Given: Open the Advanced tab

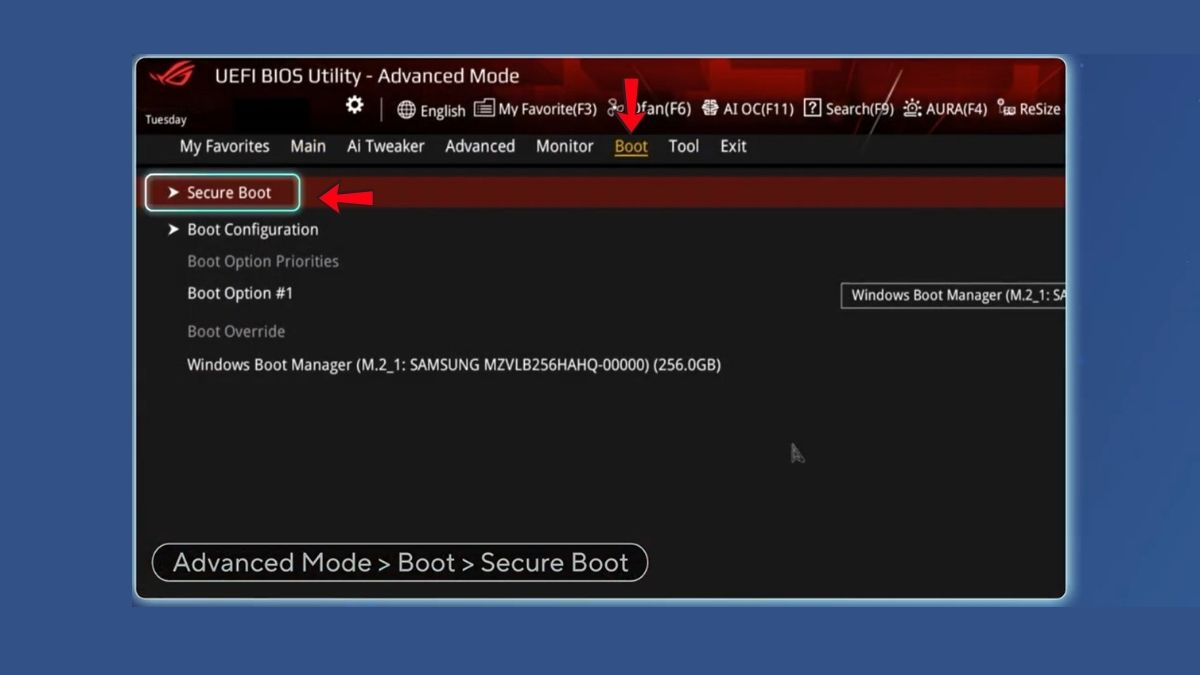Looking at the screenshot, I should pyautogui.click(x=480, y=146).
